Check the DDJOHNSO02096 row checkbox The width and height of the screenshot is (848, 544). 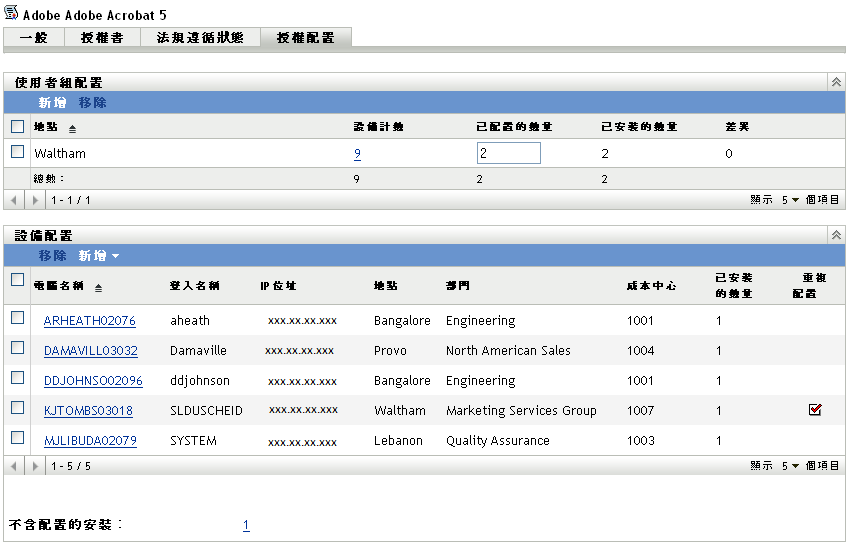click(17, 377)
